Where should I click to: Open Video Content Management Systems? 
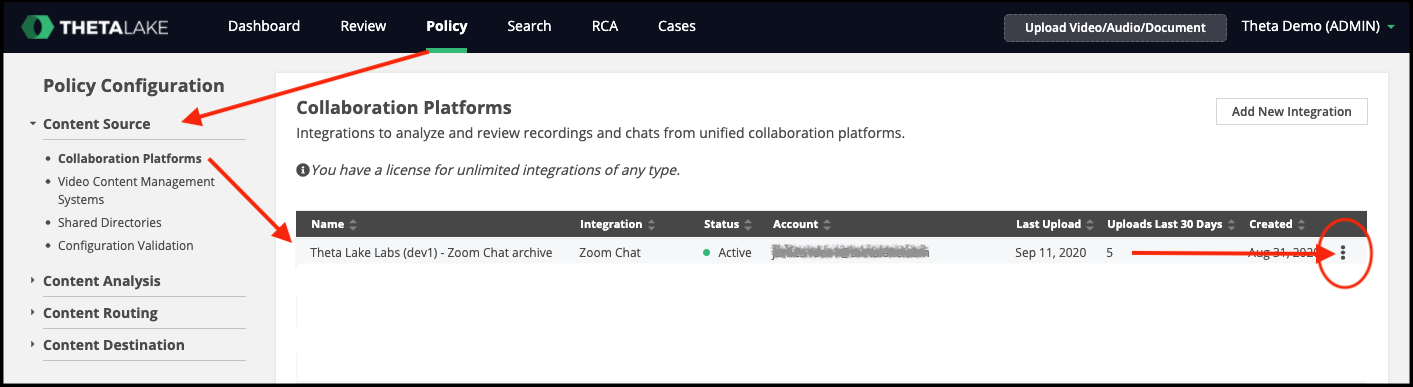[x=136, y=190]
